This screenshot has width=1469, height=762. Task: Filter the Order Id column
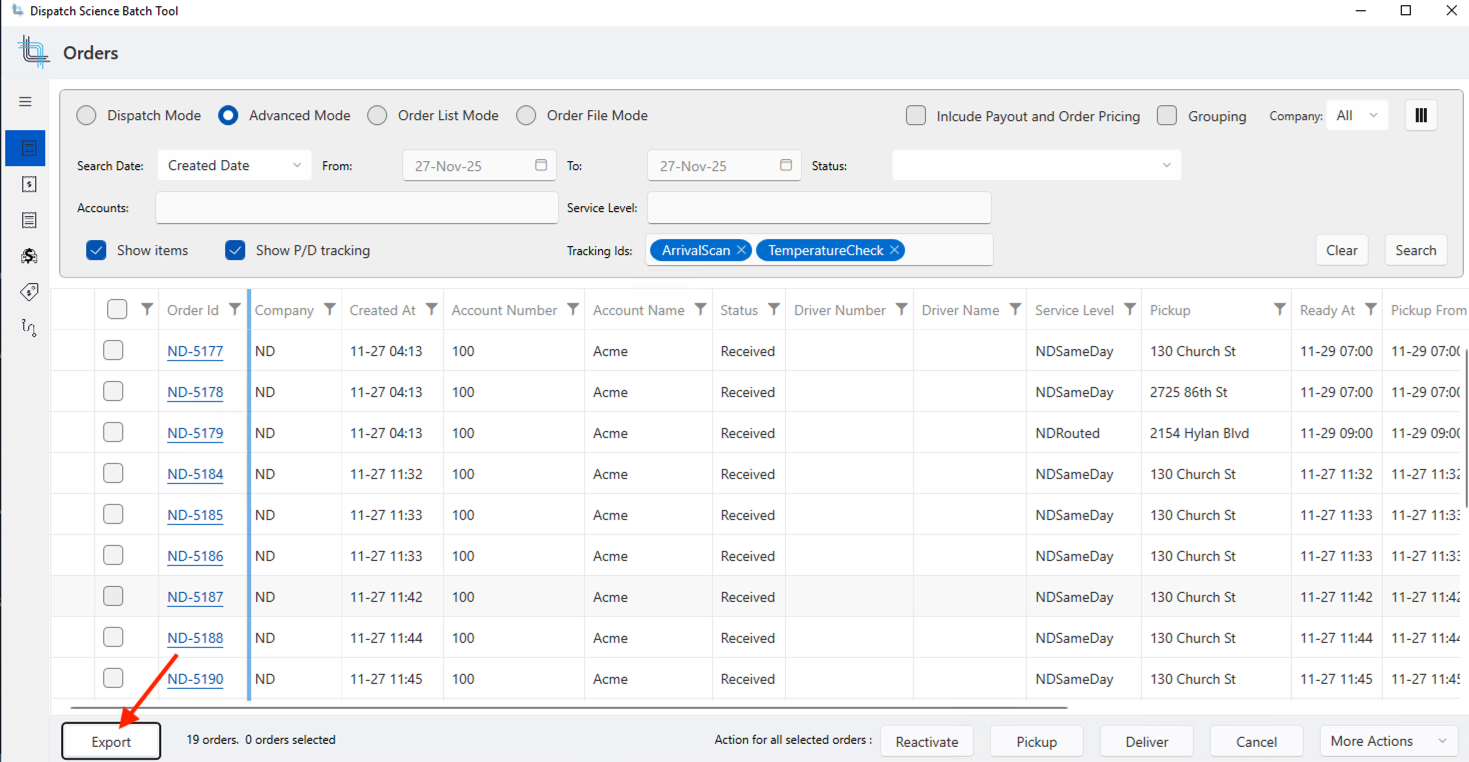point(235,310)
